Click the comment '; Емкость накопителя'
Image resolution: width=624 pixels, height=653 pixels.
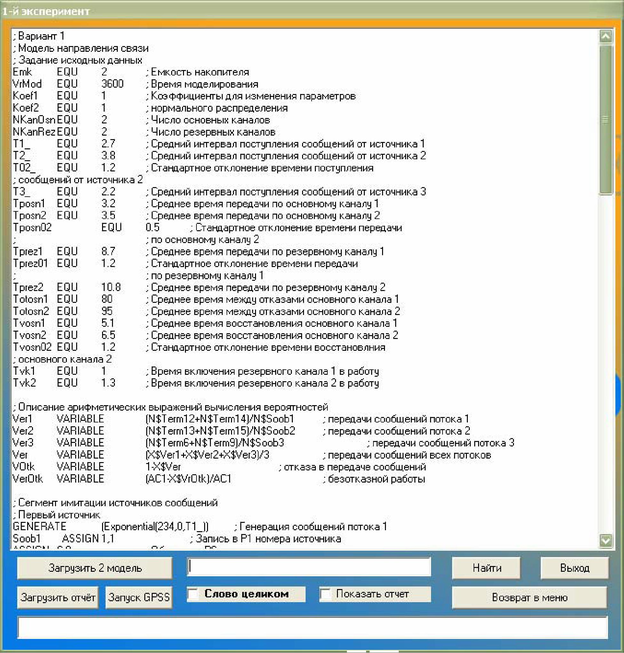point(197,72)
